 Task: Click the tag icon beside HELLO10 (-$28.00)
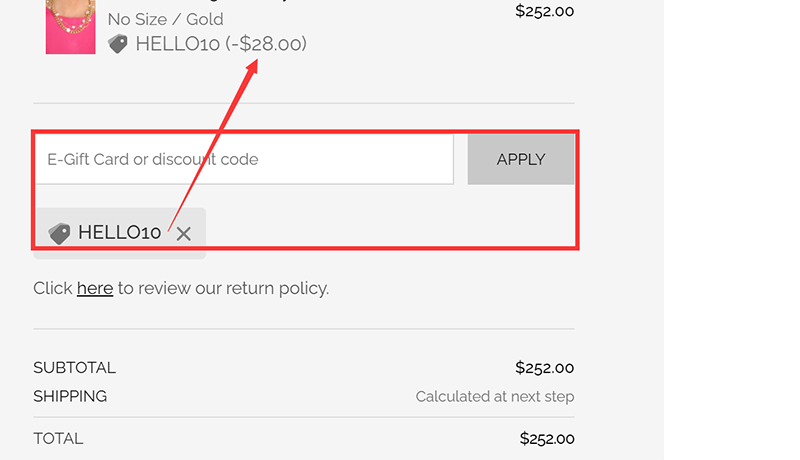(118, 44)
